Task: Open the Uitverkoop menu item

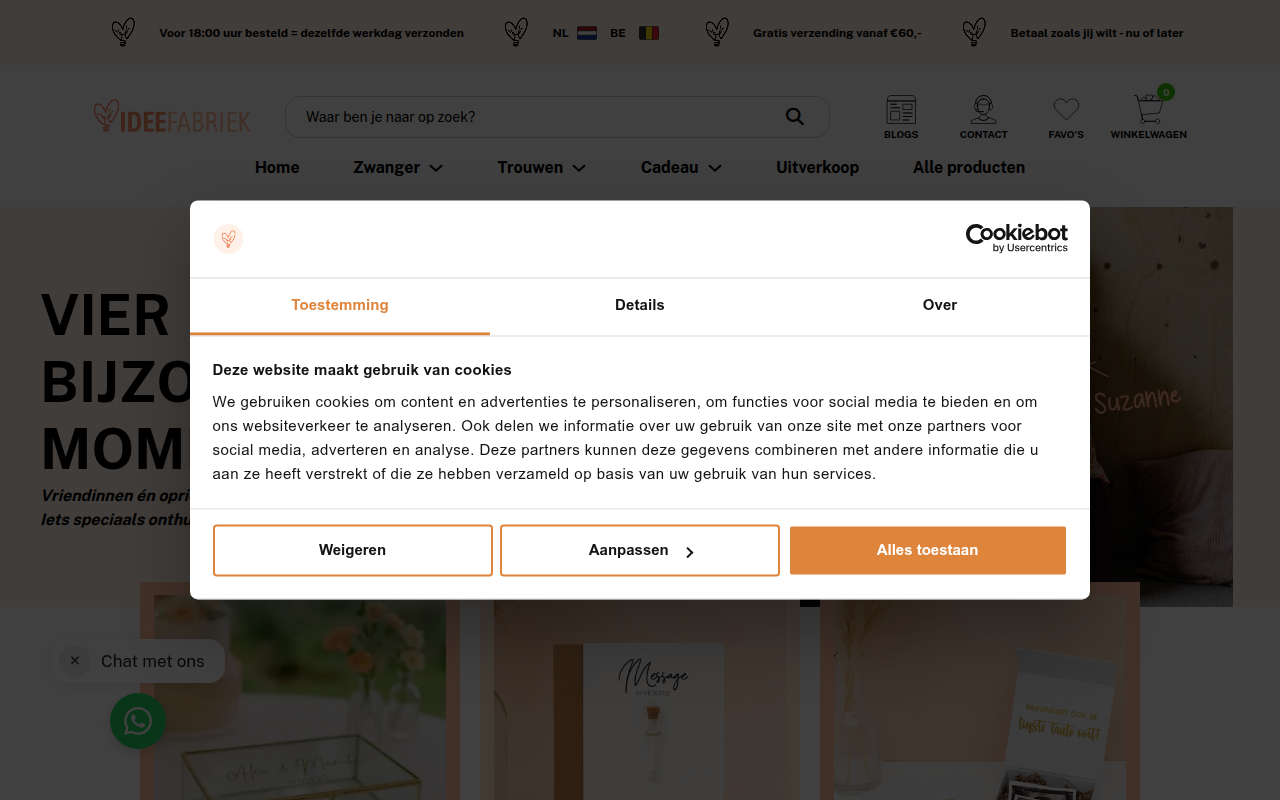Action: pos(817,167)
